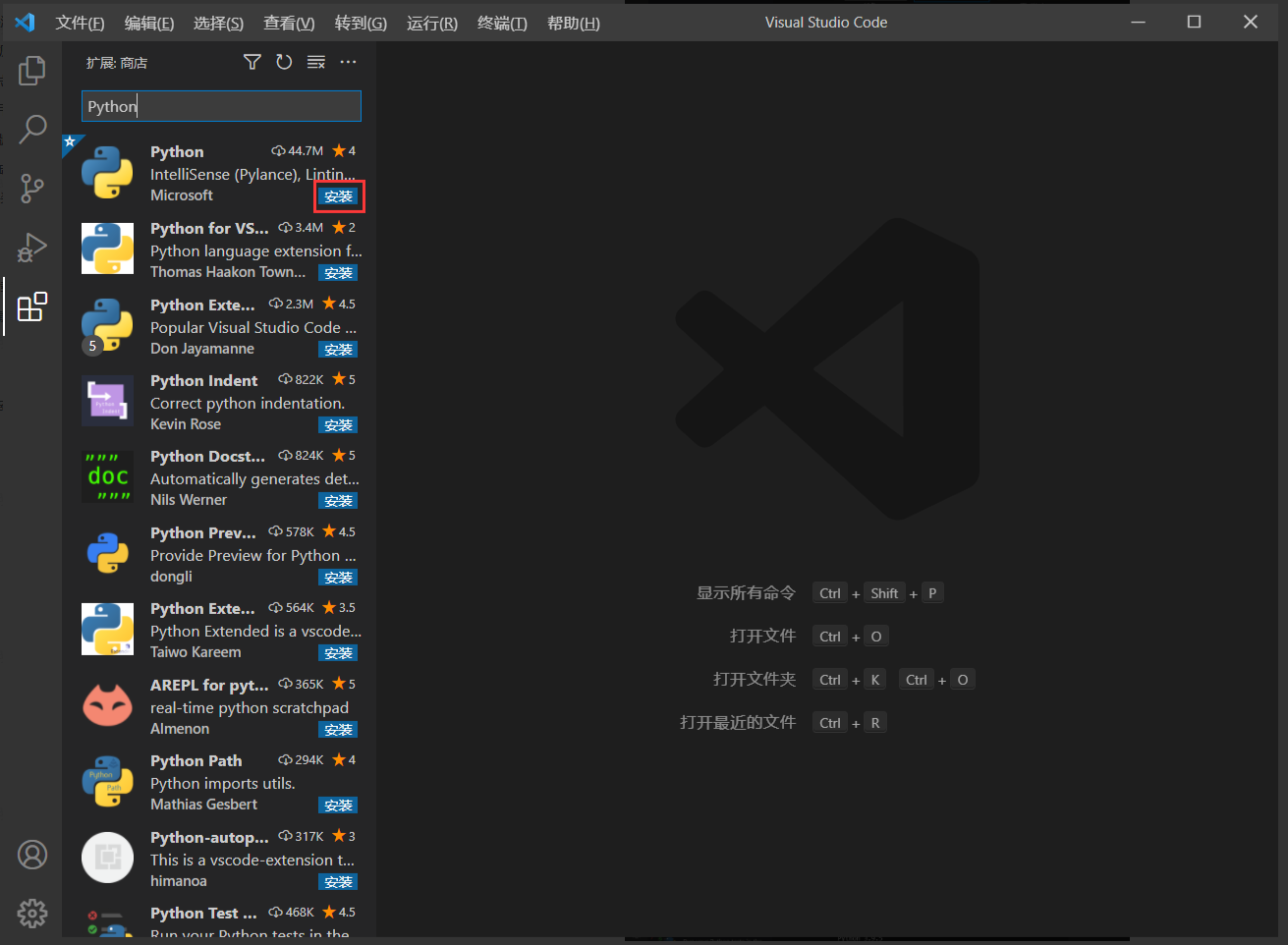Select the Python for VSCode extension icon

[x=107, y=249]
